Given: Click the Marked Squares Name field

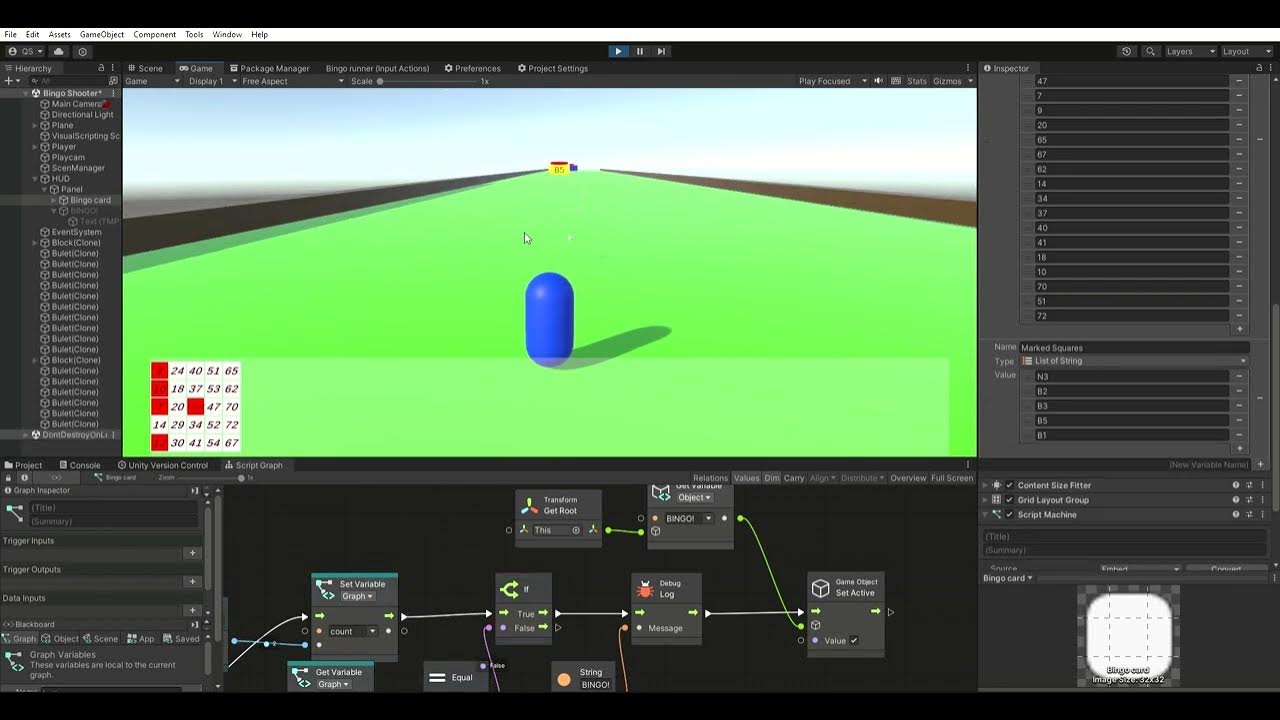Looking at the screenshot, I should point(1133,348).
